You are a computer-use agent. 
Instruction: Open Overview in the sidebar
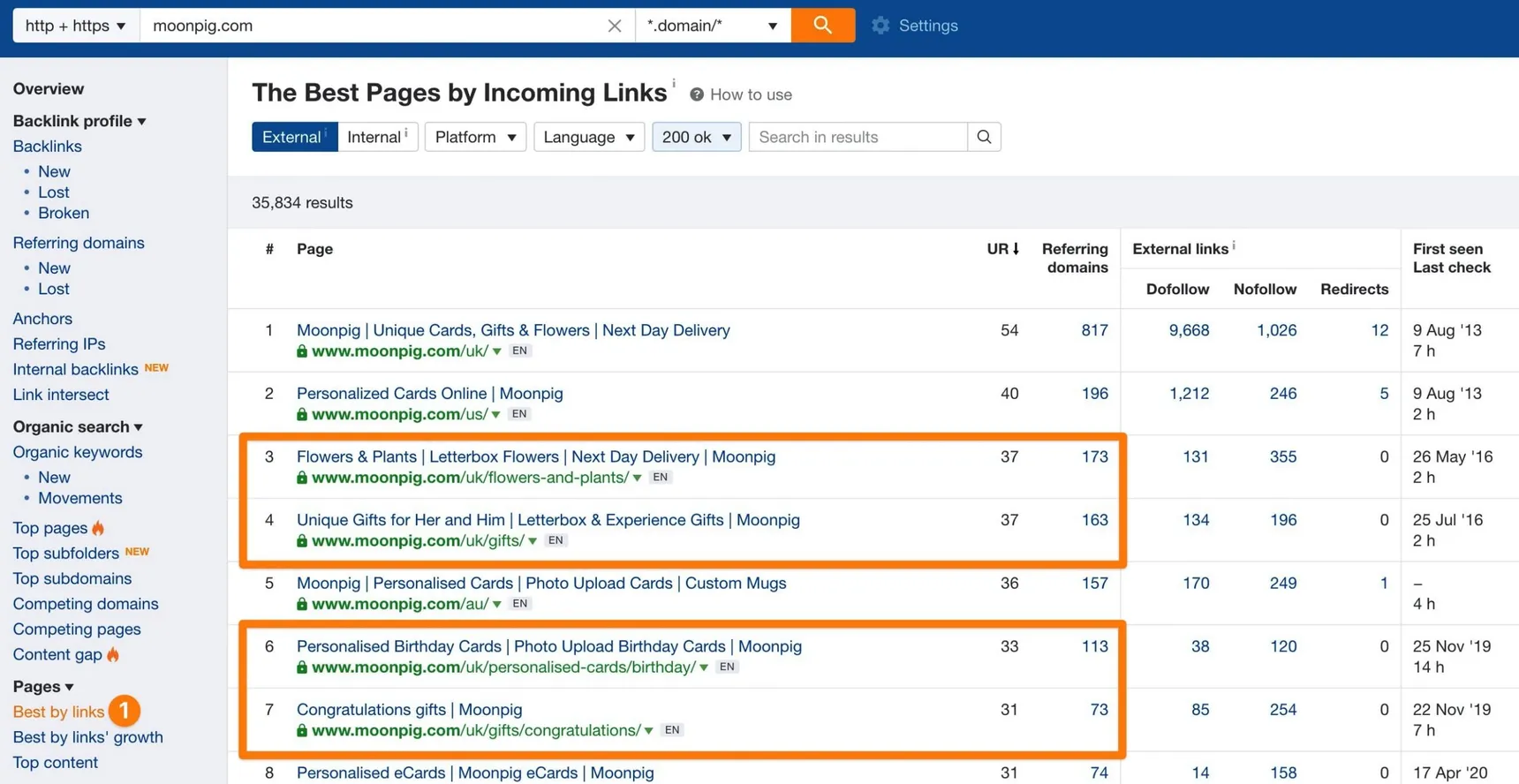point(49,88)
